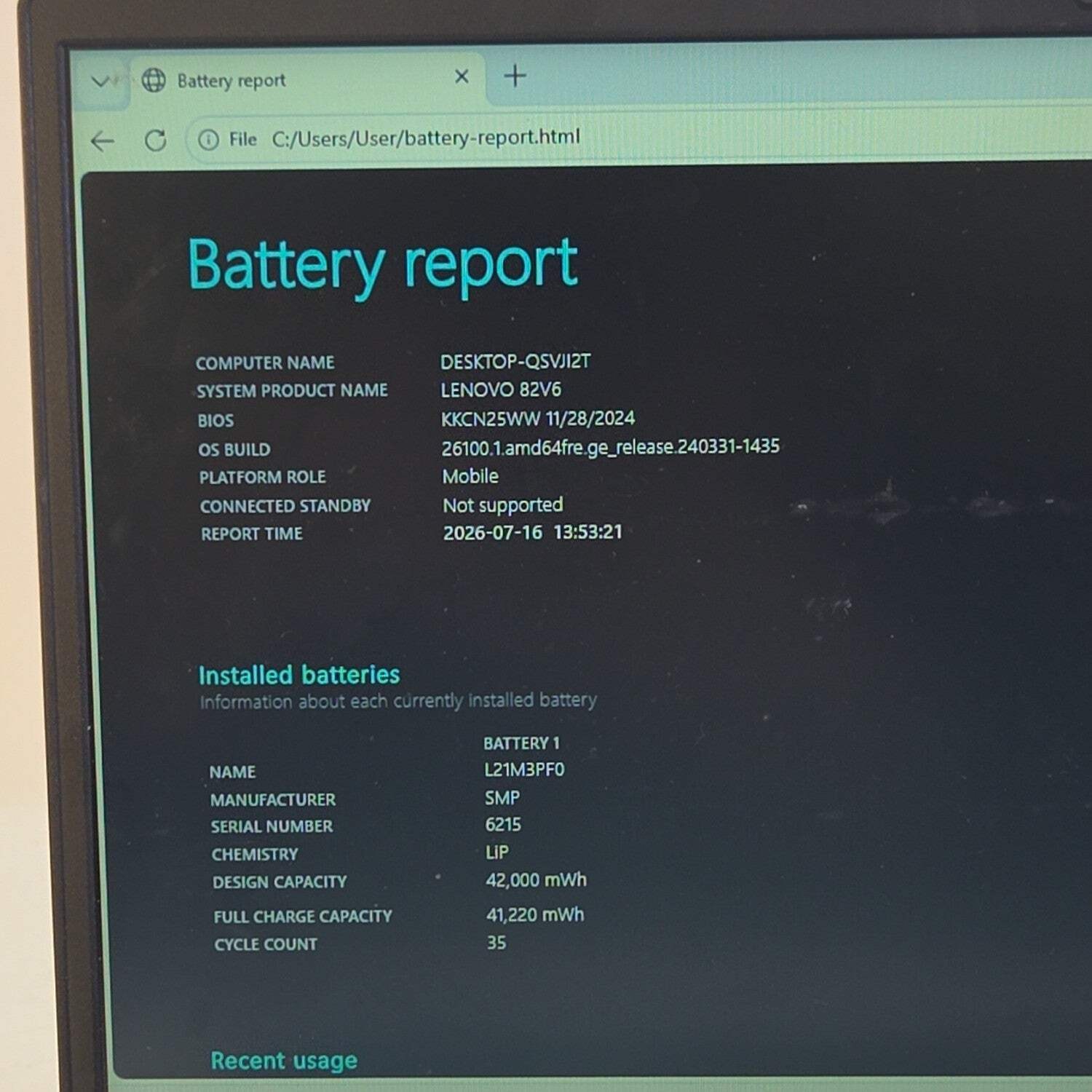The height and width of the screenshot is (1092, 1092).
Task: Open the tab search chevron
Action: (x=102, y=82)
